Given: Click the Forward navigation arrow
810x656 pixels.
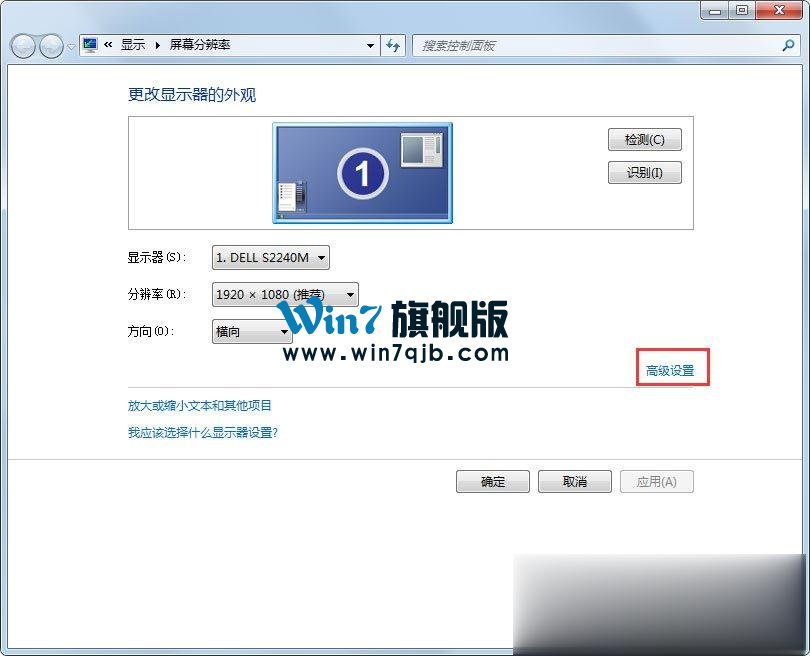Looking at the screenshot, I should 51,46.
